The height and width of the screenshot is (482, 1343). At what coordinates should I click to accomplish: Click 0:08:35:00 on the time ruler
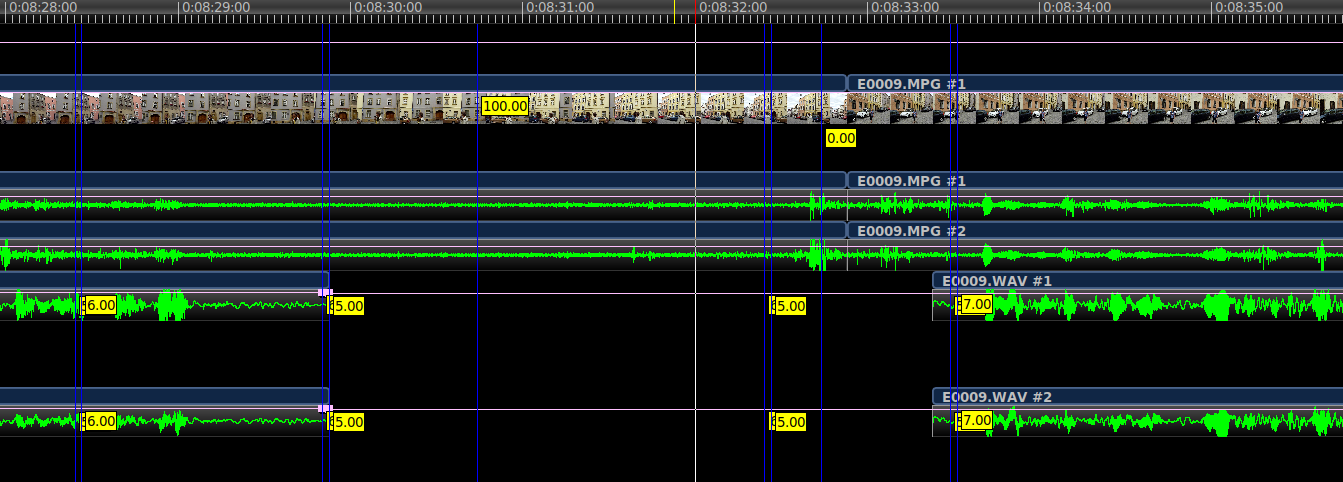click(x=1248, y=7)
